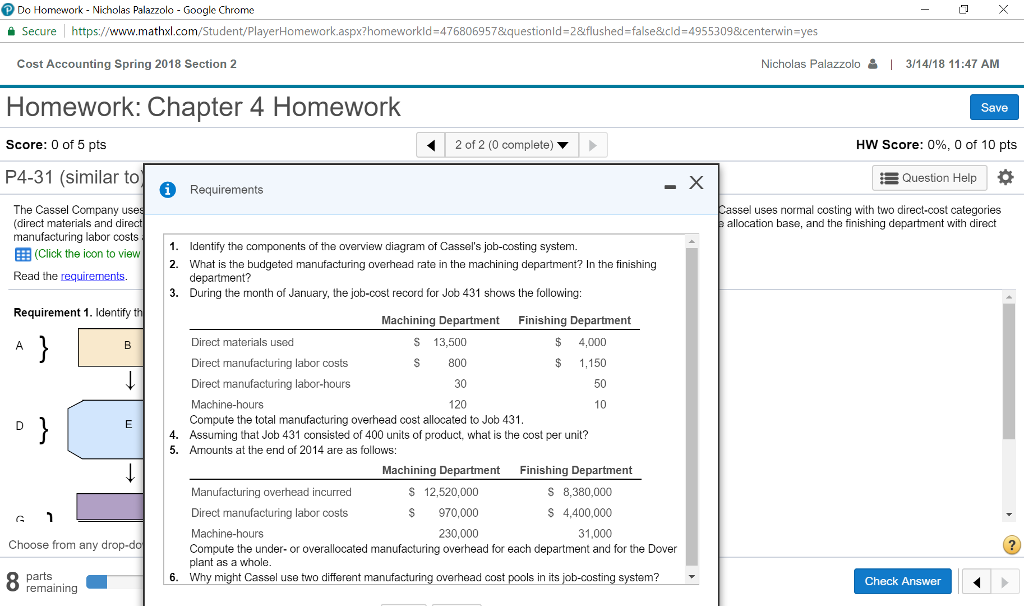Viewport: 1024px width, 606px height.
Task: Click the info icon in the Requirements header
Action: tap(167, 189)
